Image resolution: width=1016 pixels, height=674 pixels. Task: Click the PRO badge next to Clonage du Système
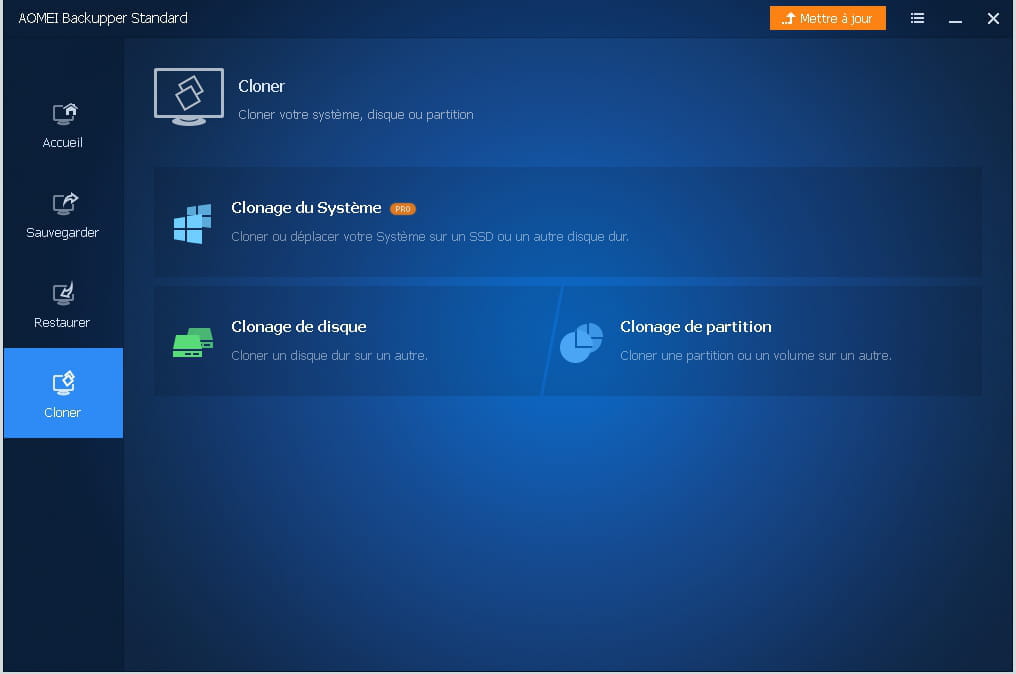[402, 209]
